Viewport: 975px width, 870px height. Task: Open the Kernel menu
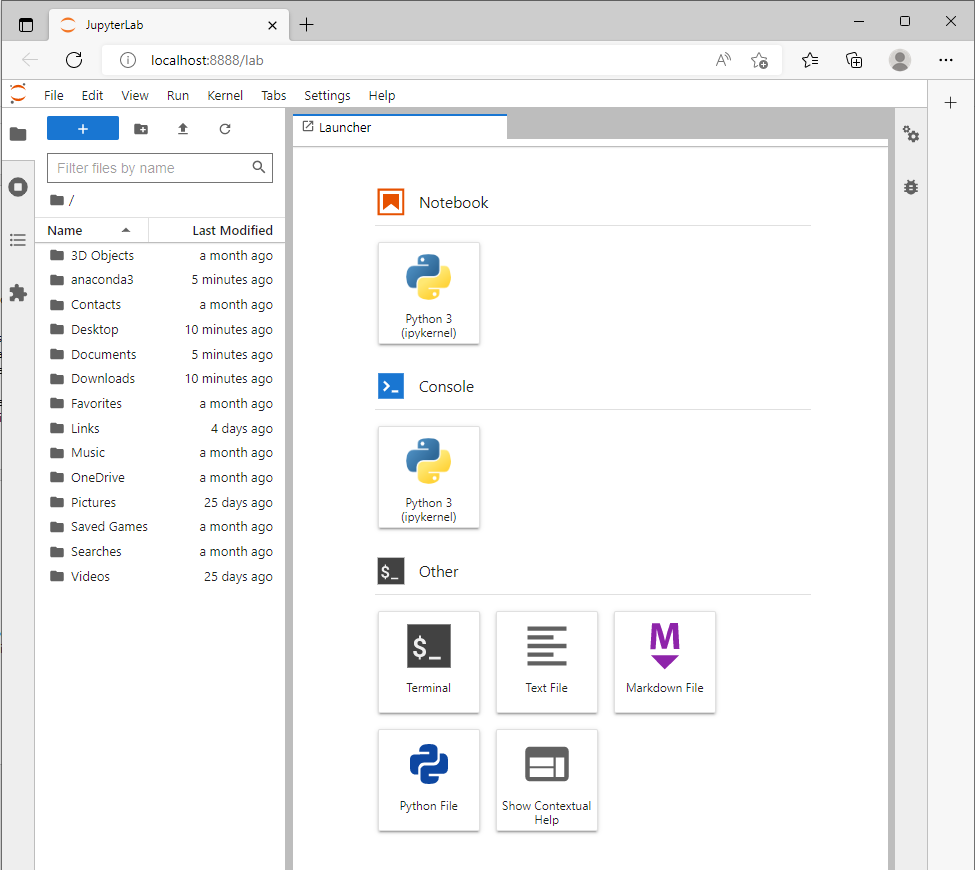pyautogui.click(x=225, y=95)
